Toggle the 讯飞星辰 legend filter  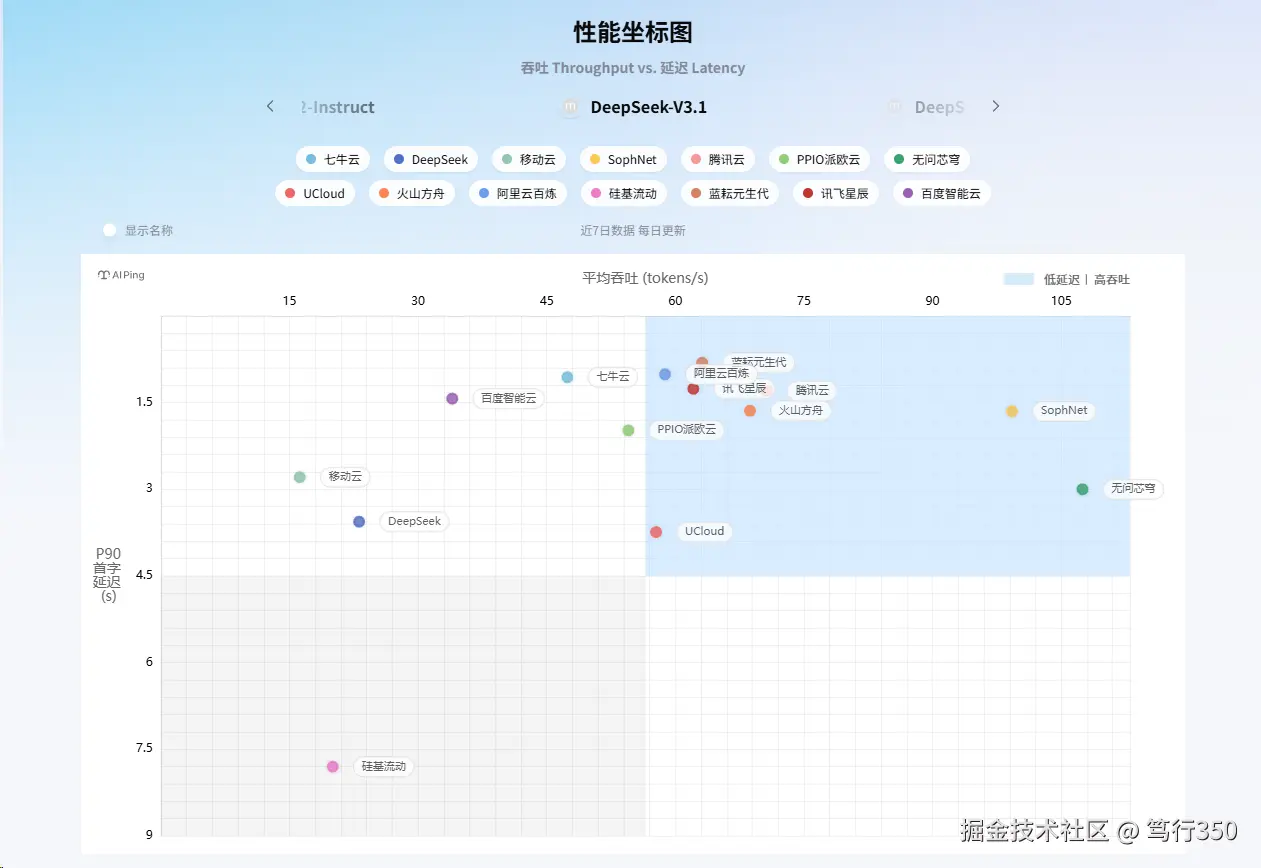click(x=836, y=193)
